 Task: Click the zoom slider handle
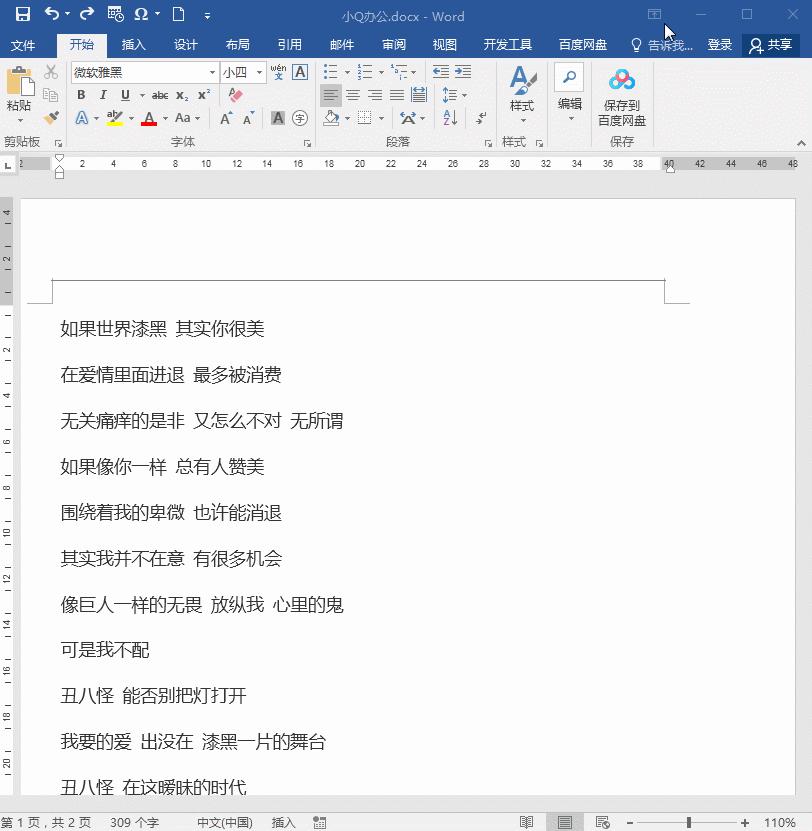coord(689,823)
